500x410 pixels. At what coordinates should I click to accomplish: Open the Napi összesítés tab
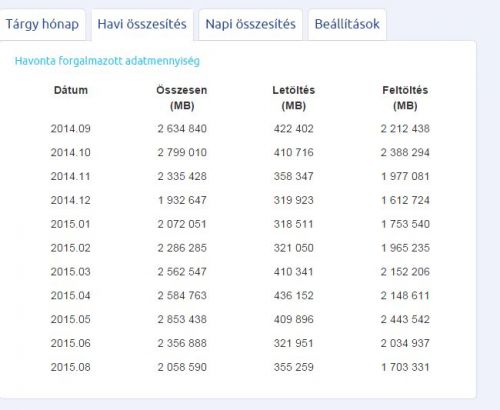pyautogui.click(x=250, y=24)
